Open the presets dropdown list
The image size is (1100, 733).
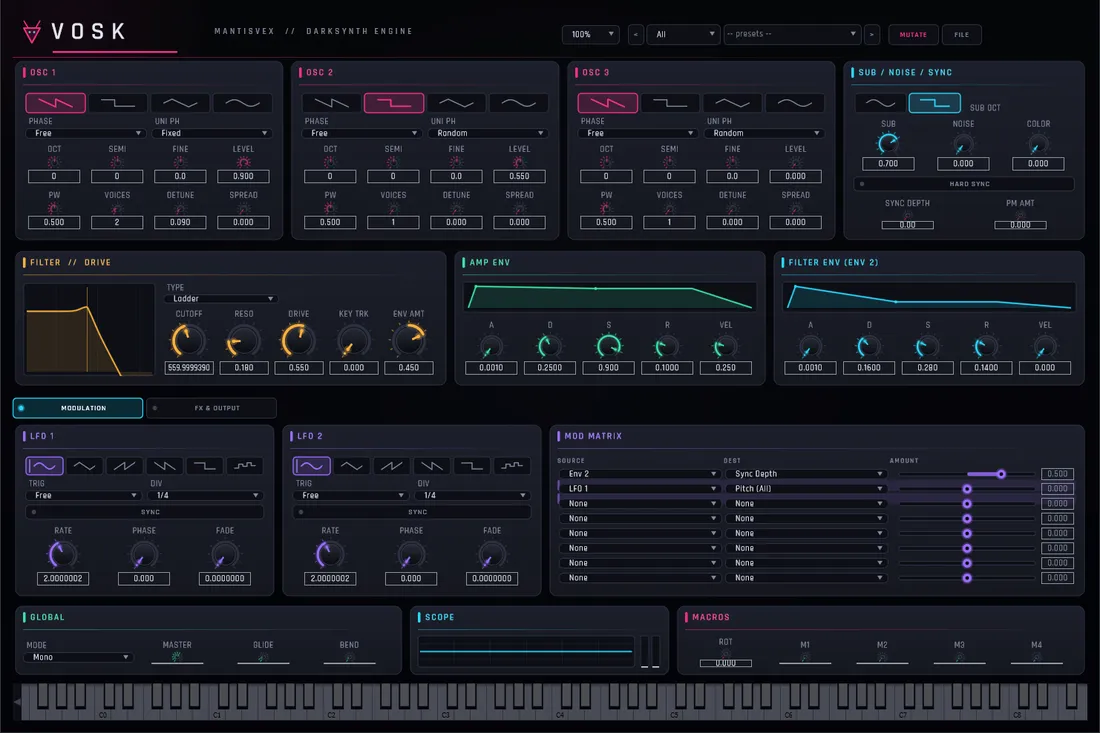pyautogui.click(x=792, y=34)
